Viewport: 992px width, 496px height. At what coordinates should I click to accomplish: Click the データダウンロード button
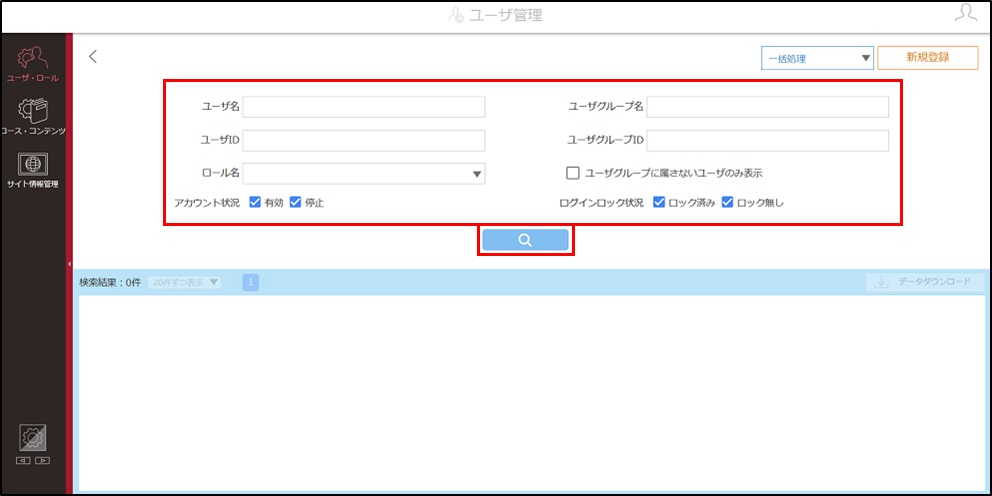(x=926, y=282)
